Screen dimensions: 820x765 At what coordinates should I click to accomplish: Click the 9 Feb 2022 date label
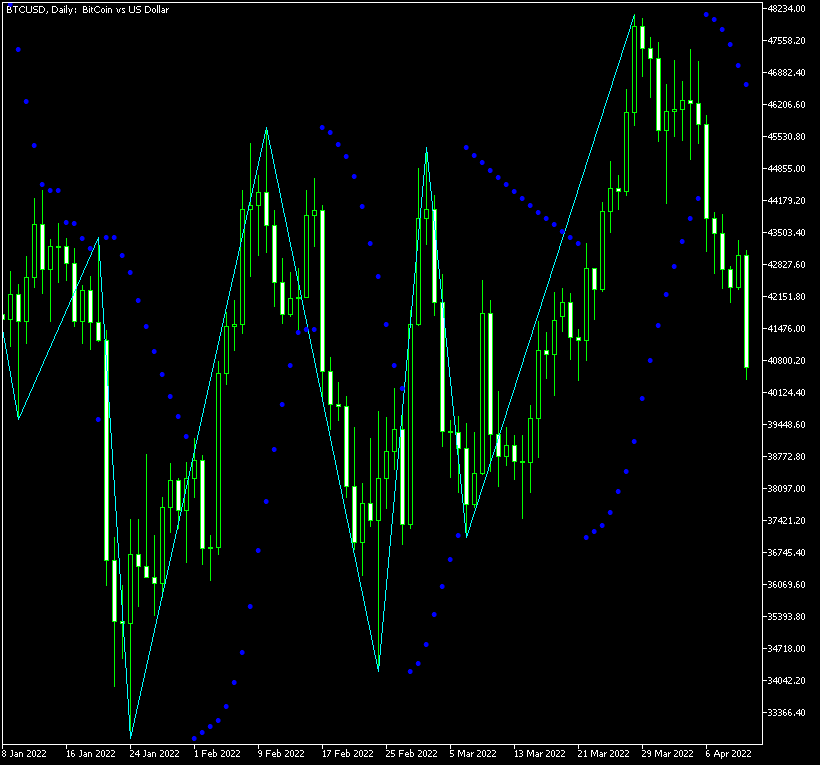click(x=280, y=753)
